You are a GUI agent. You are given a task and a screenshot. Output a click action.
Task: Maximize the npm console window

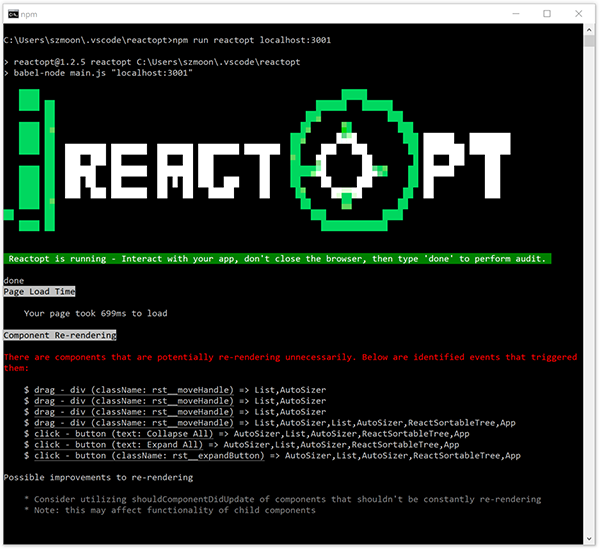(547, 14)
